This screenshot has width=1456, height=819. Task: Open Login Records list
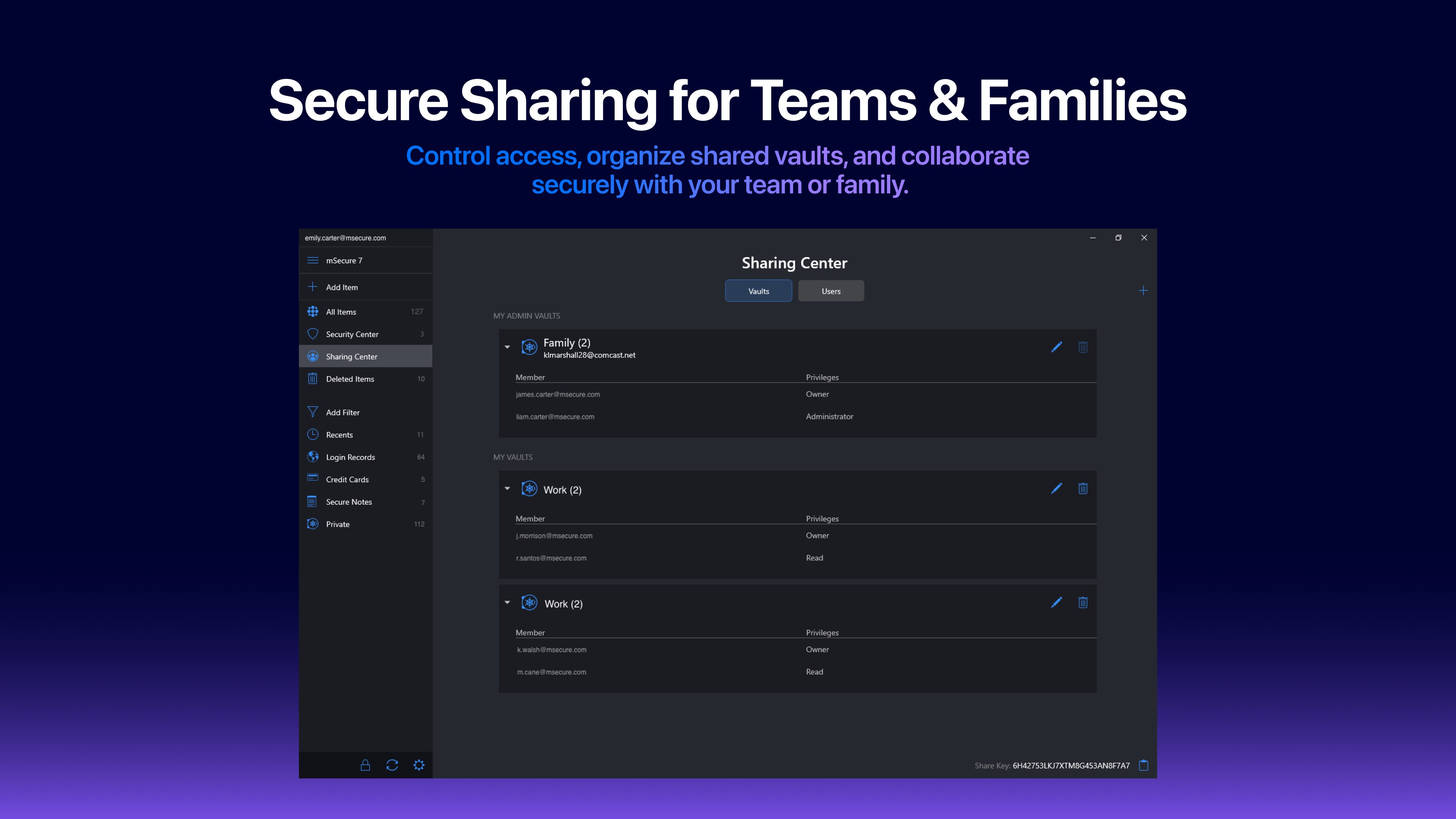pos(366,457)
